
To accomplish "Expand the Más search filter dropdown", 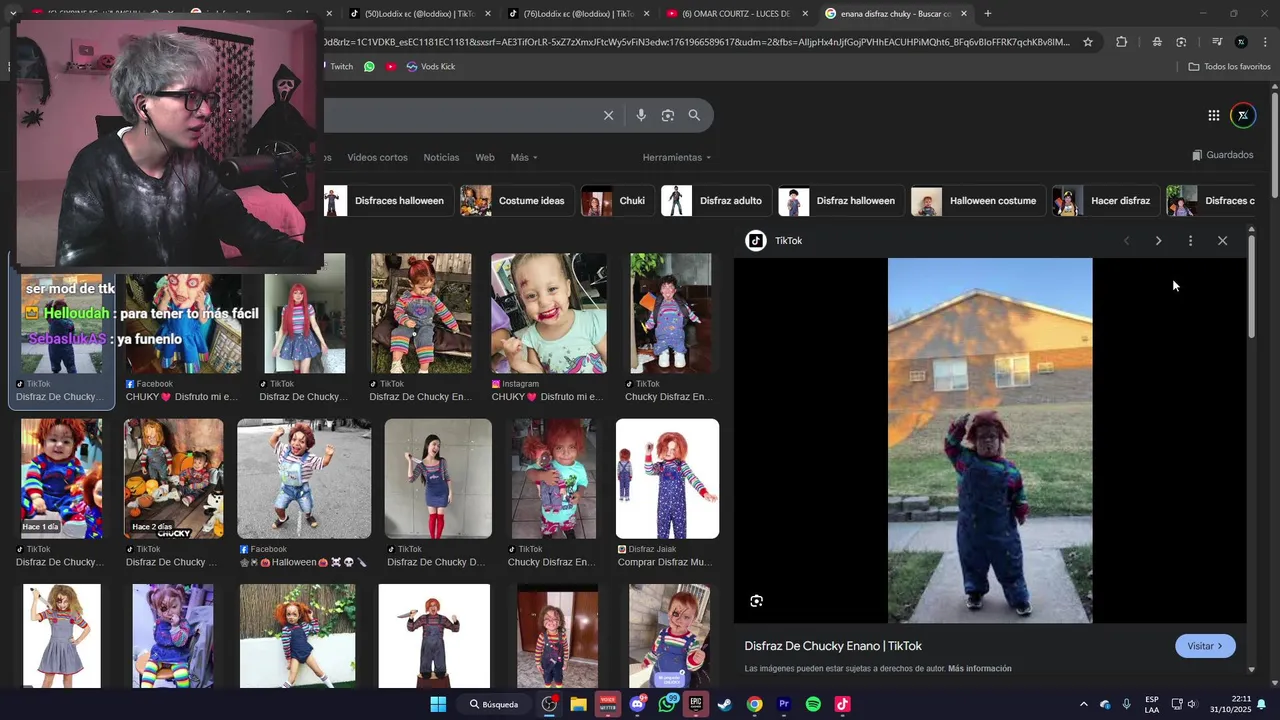I will click(524, 157).
